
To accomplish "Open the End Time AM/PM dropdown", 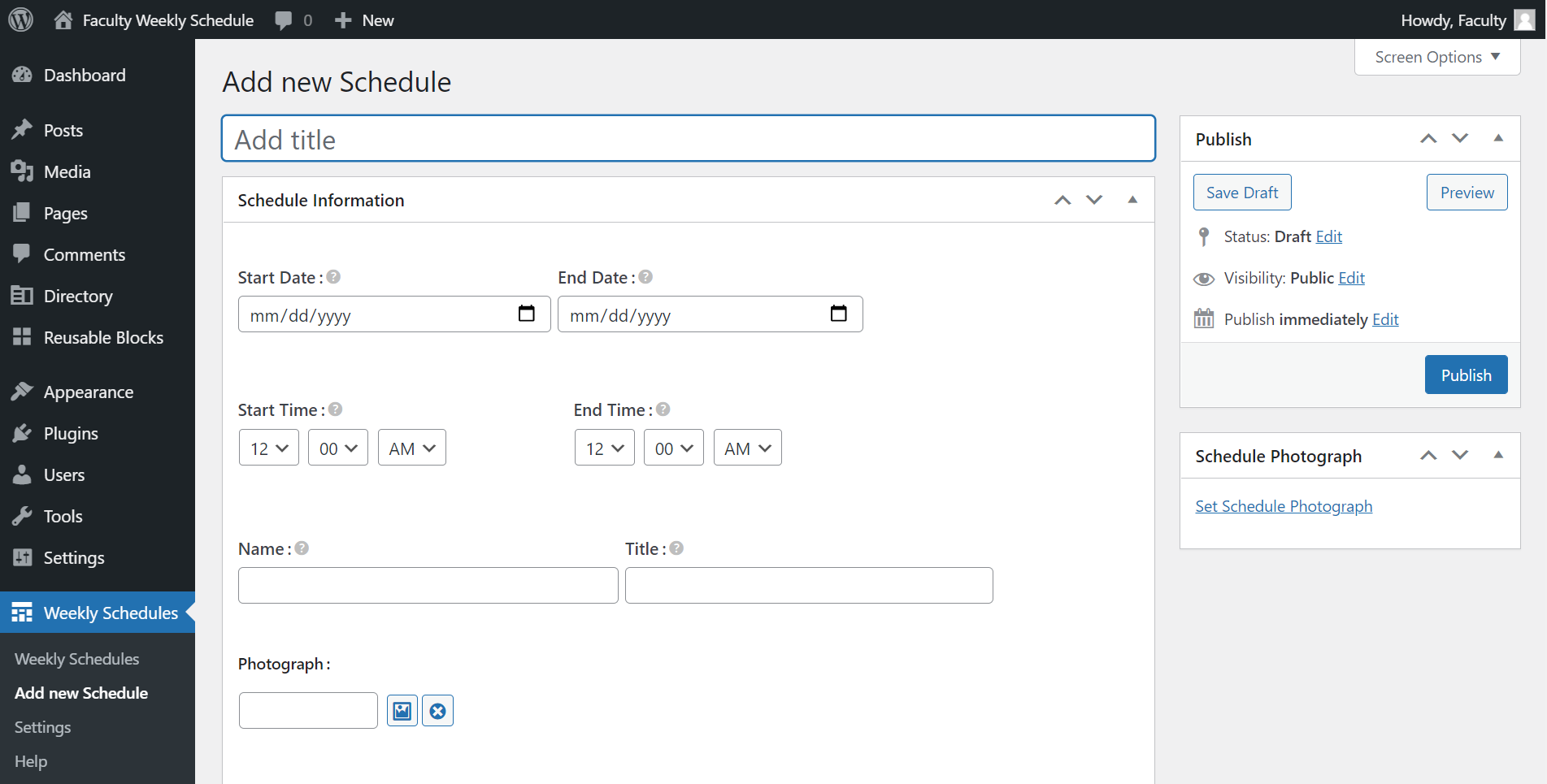I will tap(747, 448).
